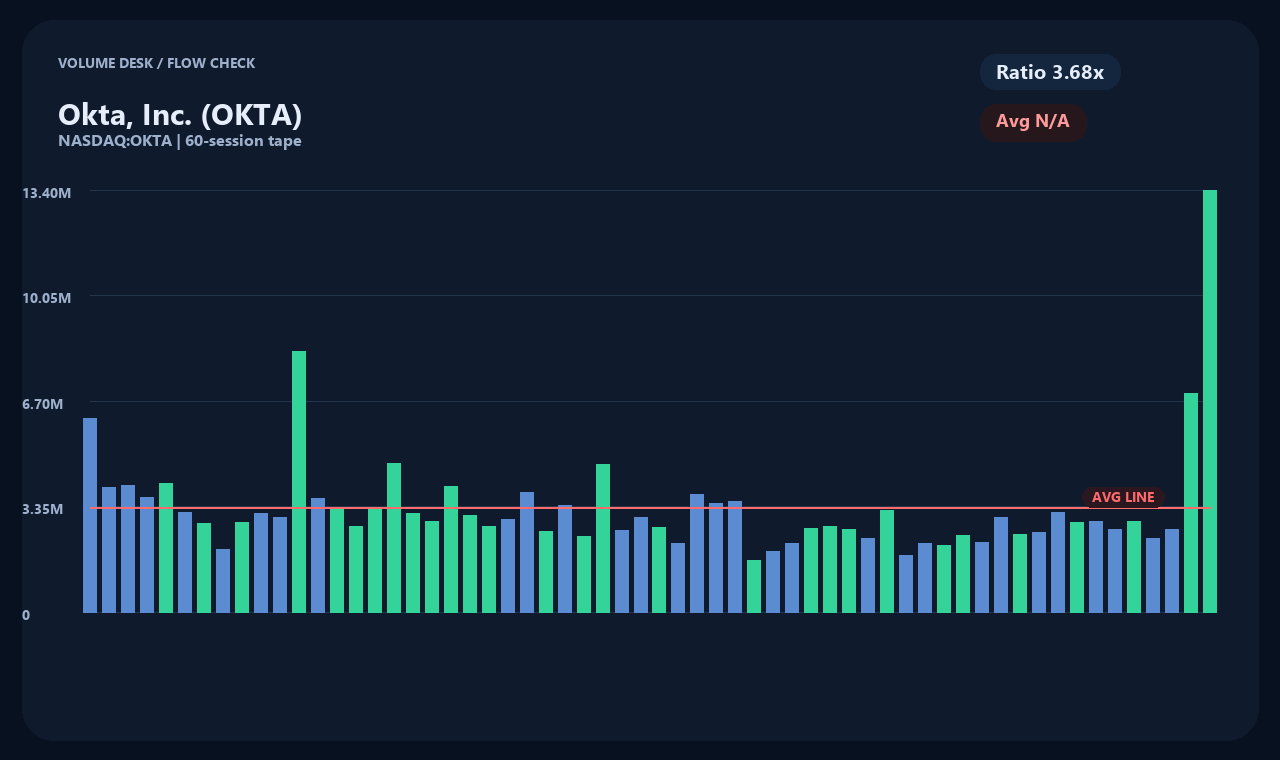This screenshot has height=760, width=1280.
Task: Click the 0 axis label
Action: tap(26, 615)
